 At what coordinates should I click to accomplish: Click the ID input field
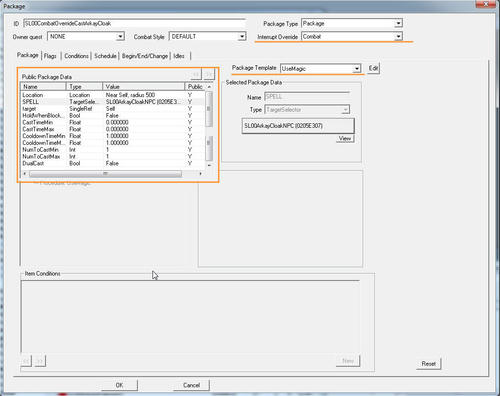134,23
